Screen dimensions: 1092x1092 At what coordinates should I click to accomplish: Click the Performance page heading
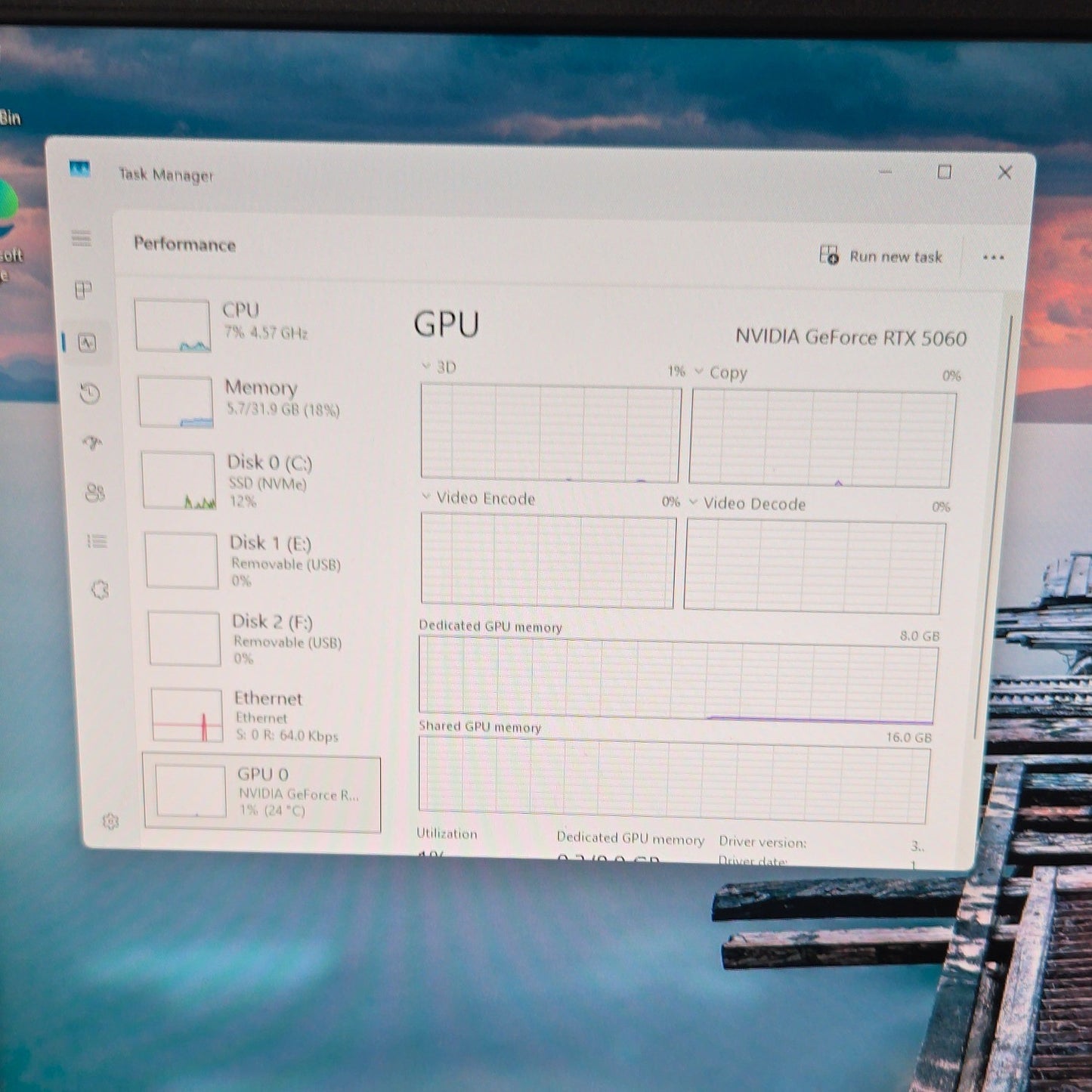click(x=184, y=244)
